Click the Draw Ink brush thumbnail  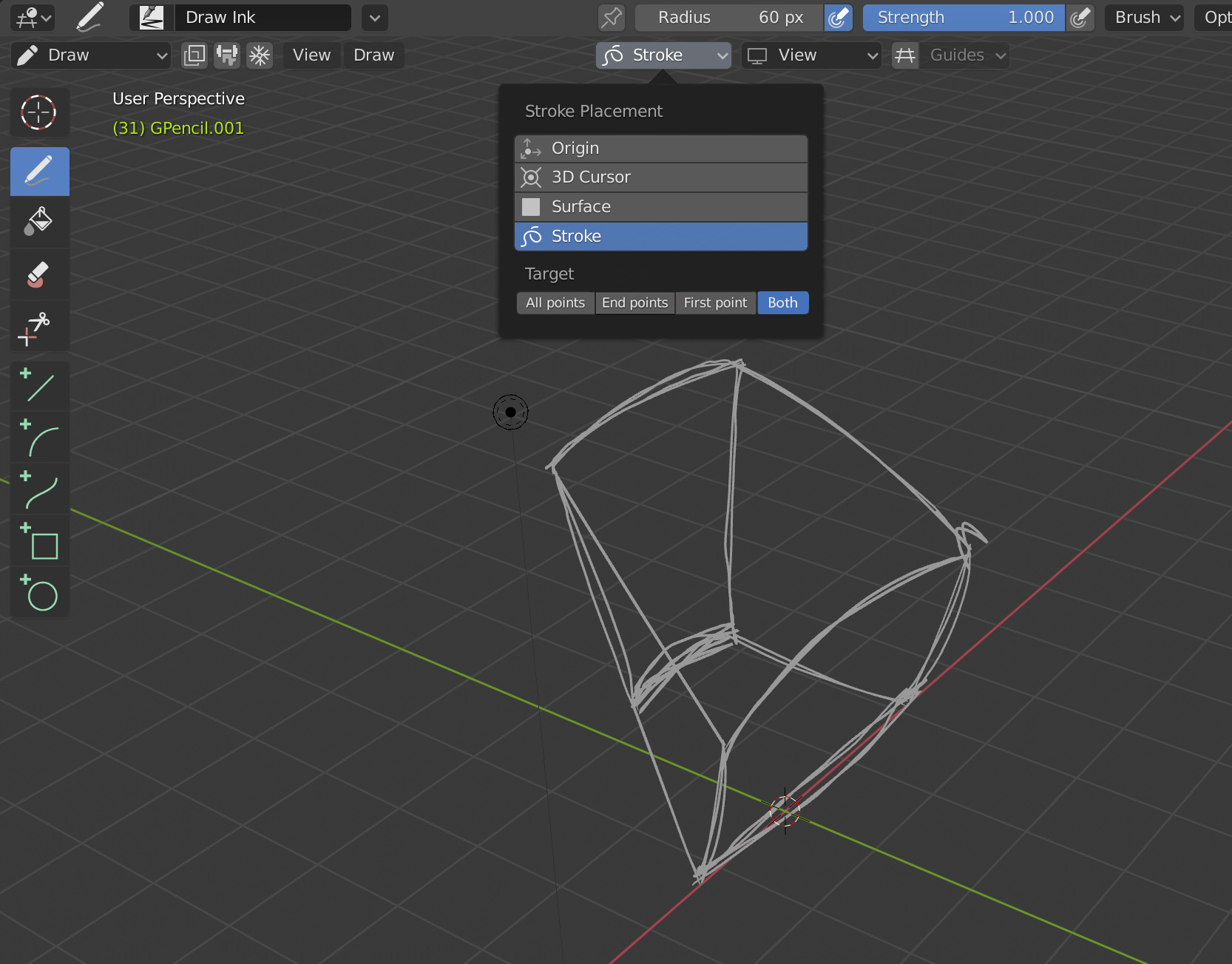[x=152, y=18]
